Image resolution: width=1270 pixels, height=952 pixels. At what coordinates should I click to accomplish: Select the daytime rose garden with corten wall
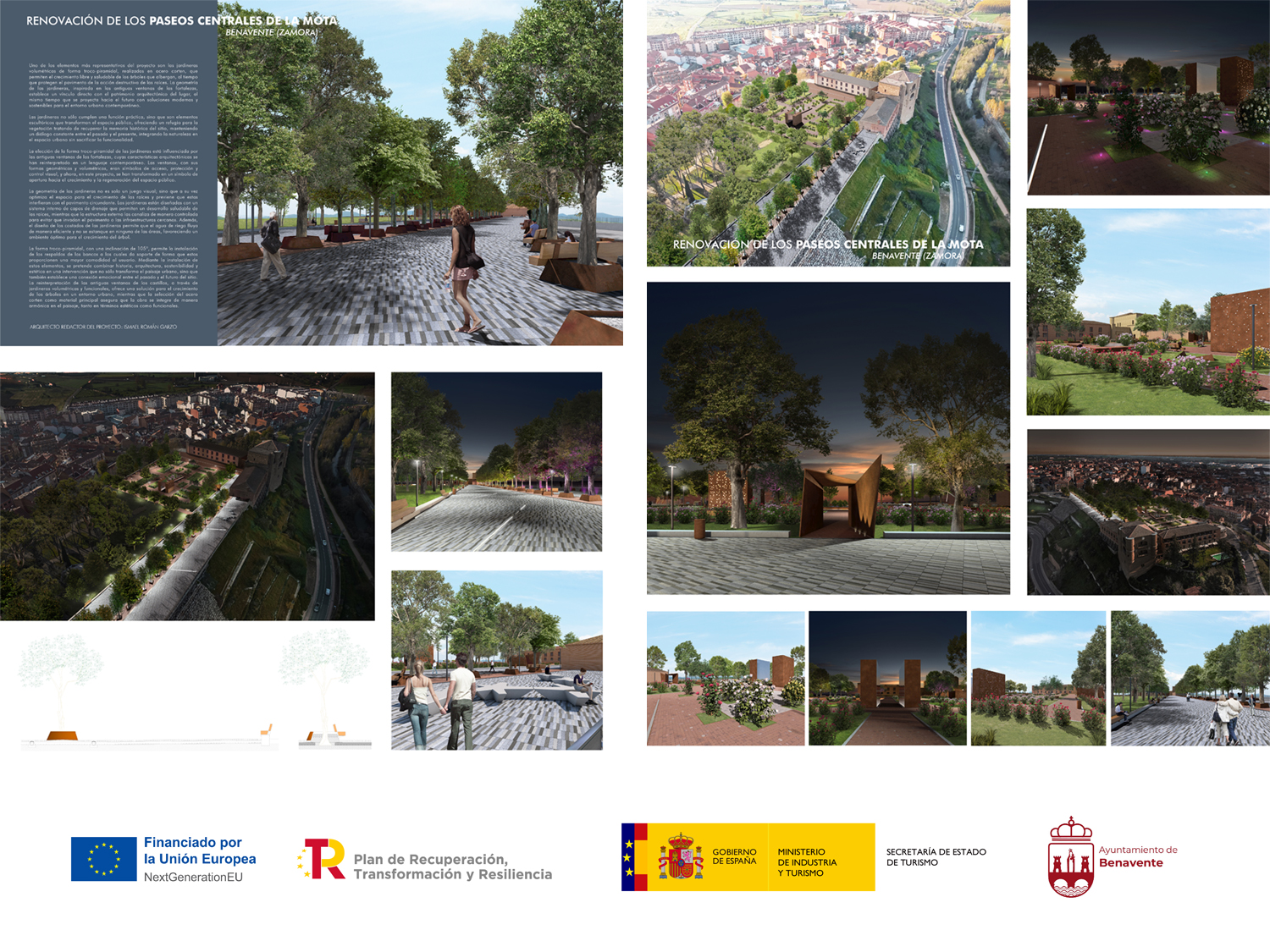(1148, 311)
